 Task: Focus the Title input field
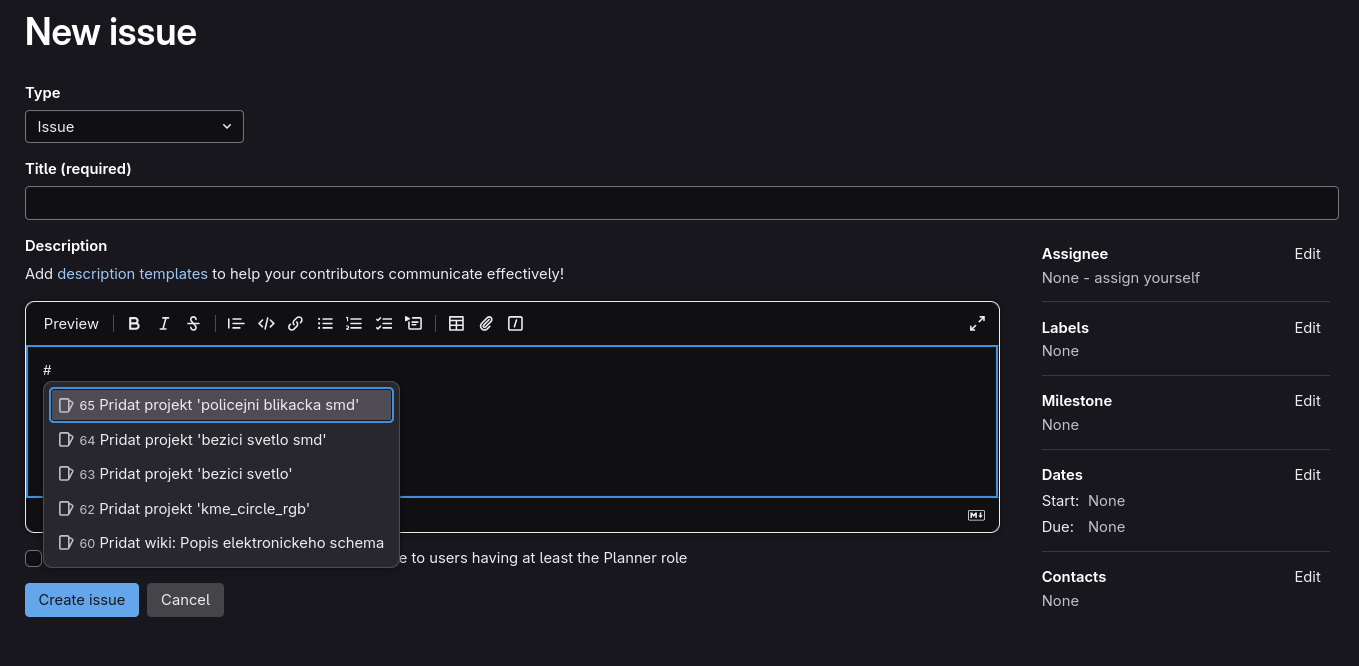pos(681,203)
